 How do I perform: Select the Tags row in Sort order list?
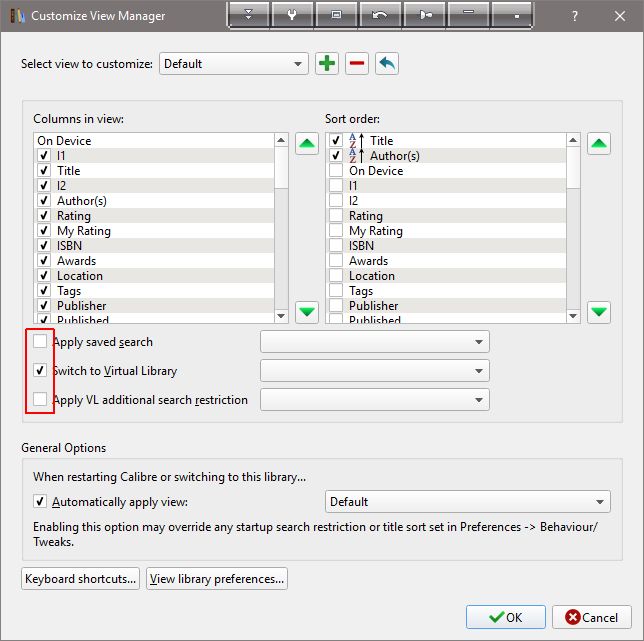(x=446, y=291)
